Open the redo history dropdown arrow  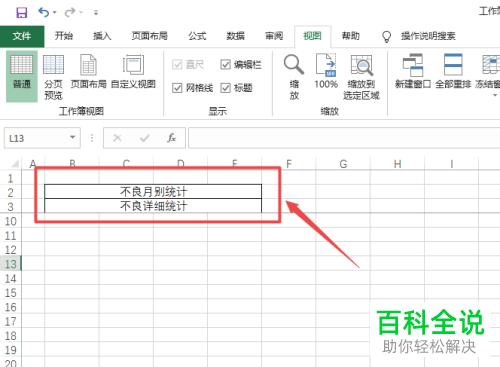[81, 13]
